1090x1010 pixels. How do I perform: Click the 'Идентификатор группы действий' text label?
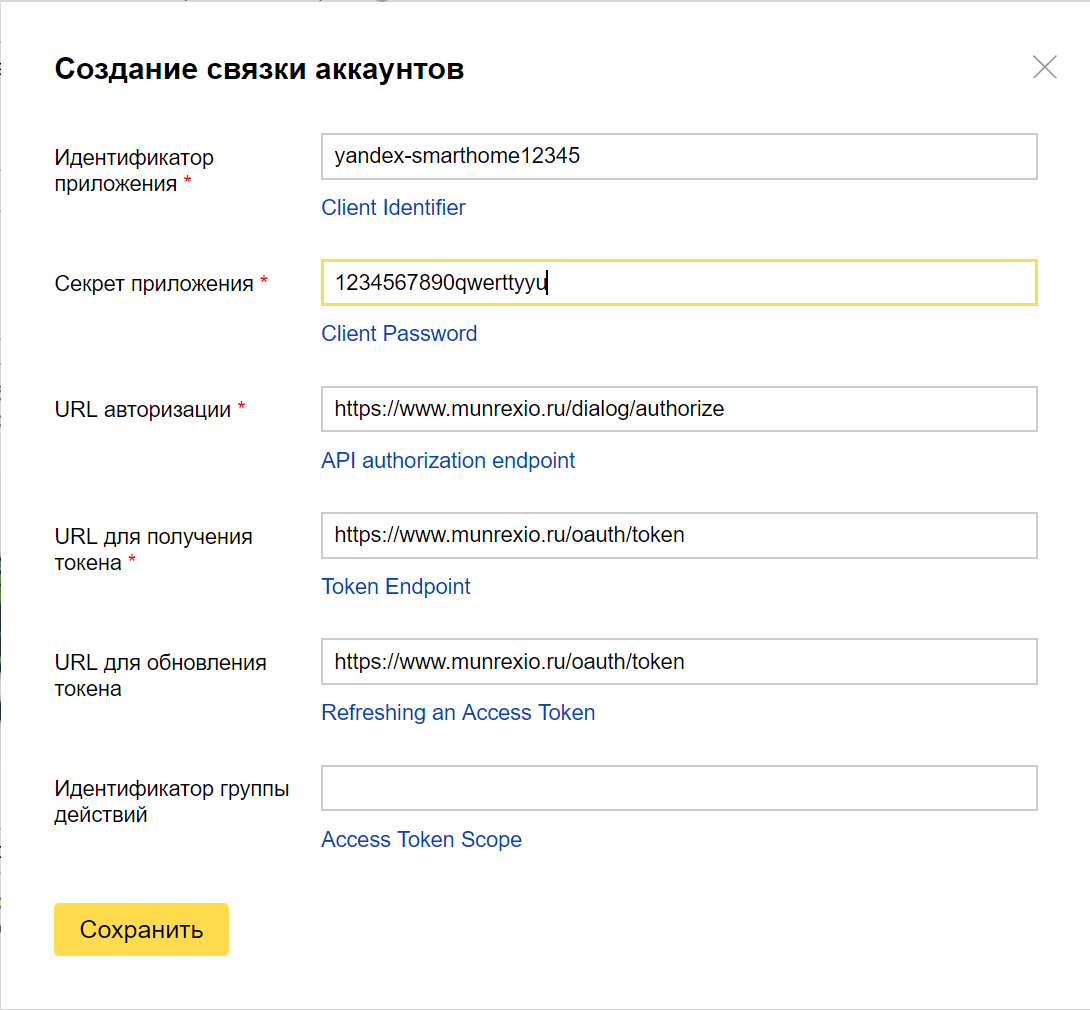point(172,801)
